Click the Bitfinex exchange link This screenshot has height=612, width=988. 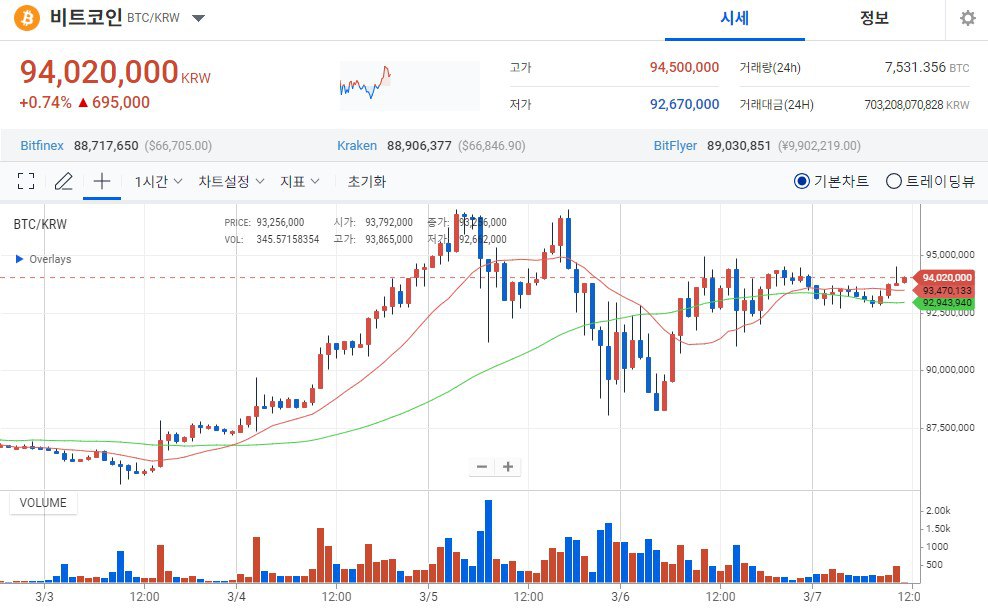[42, 146]
